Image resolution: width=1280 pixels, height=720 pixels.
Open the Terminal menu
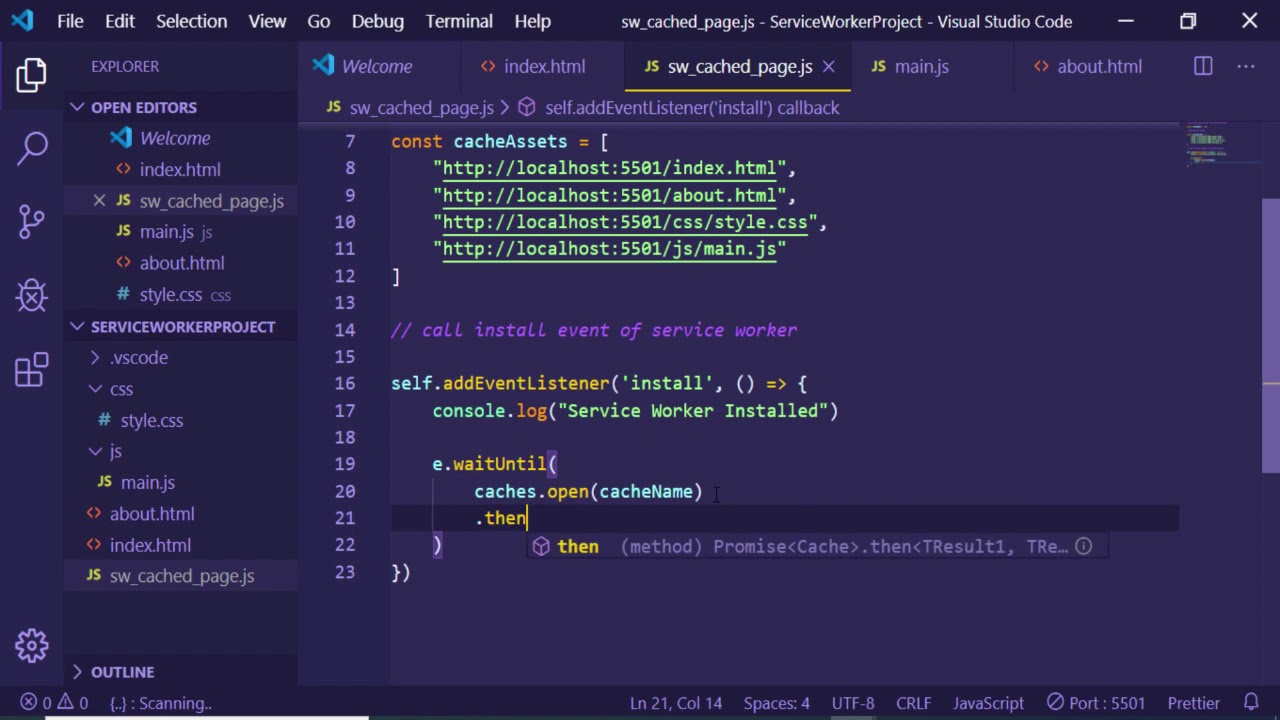pos(459,21)
